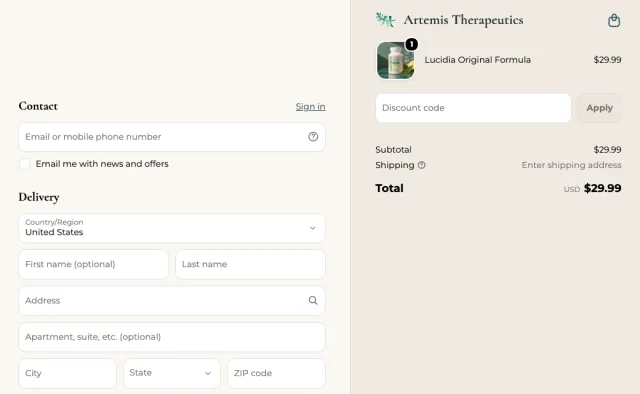The height and width of the screenshot is (394, 640).
Task: Expand the State dropdown
Action: tap(172, 373)
